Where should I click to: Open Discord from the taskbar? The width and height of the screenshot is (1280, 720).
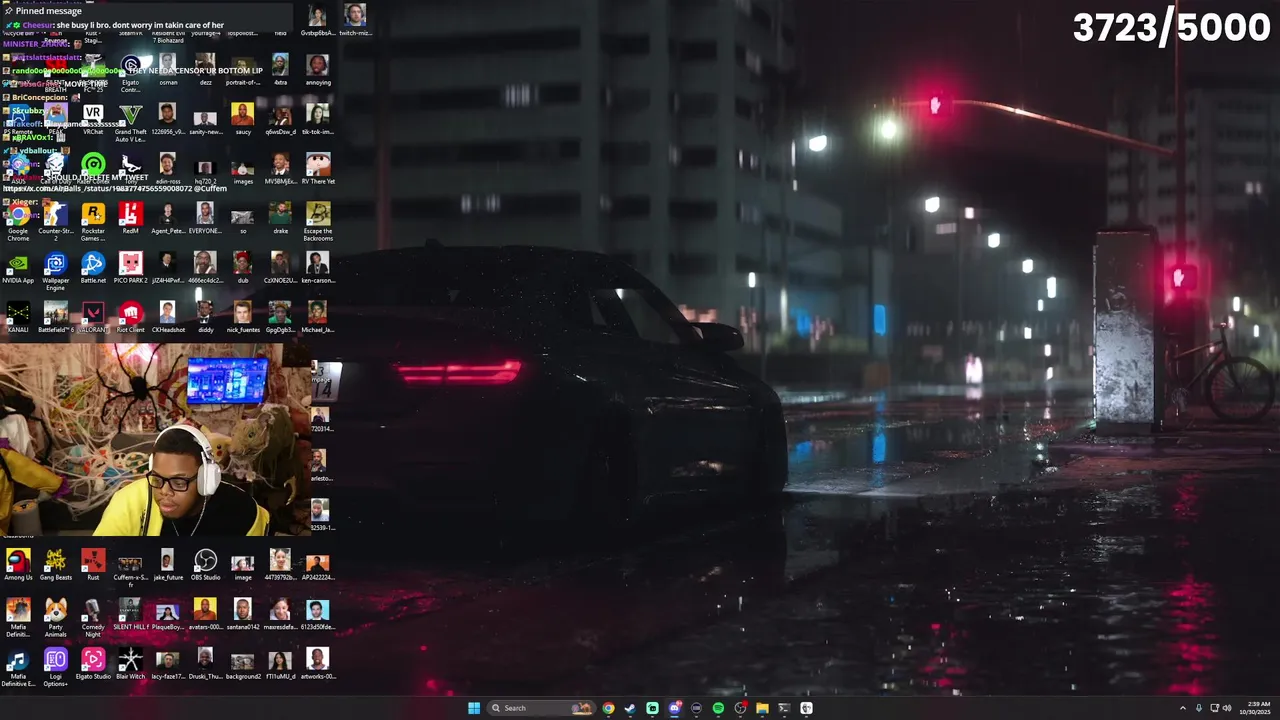pos(674,708)
